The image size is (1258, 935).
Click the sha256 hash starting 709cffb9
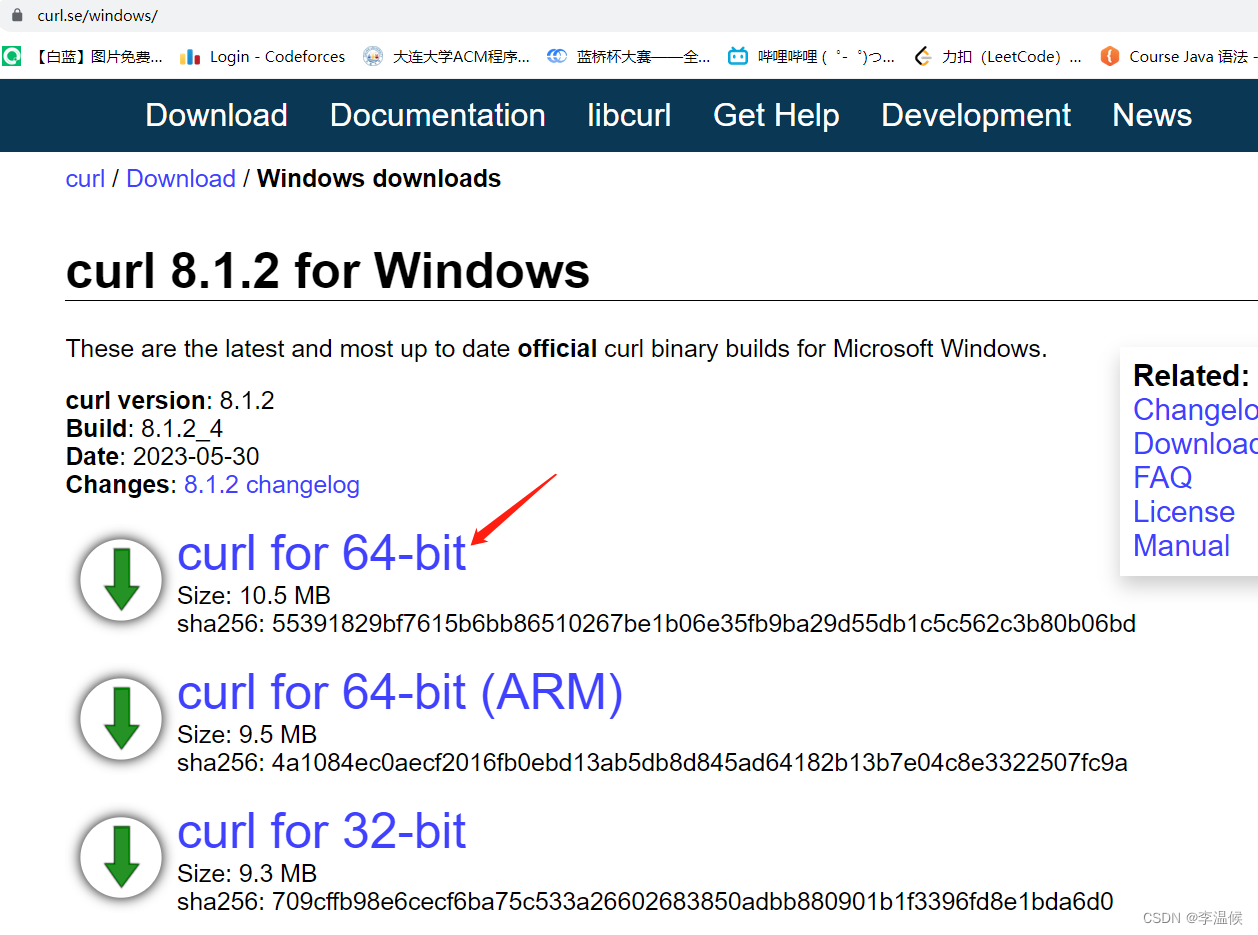[693, 902]
